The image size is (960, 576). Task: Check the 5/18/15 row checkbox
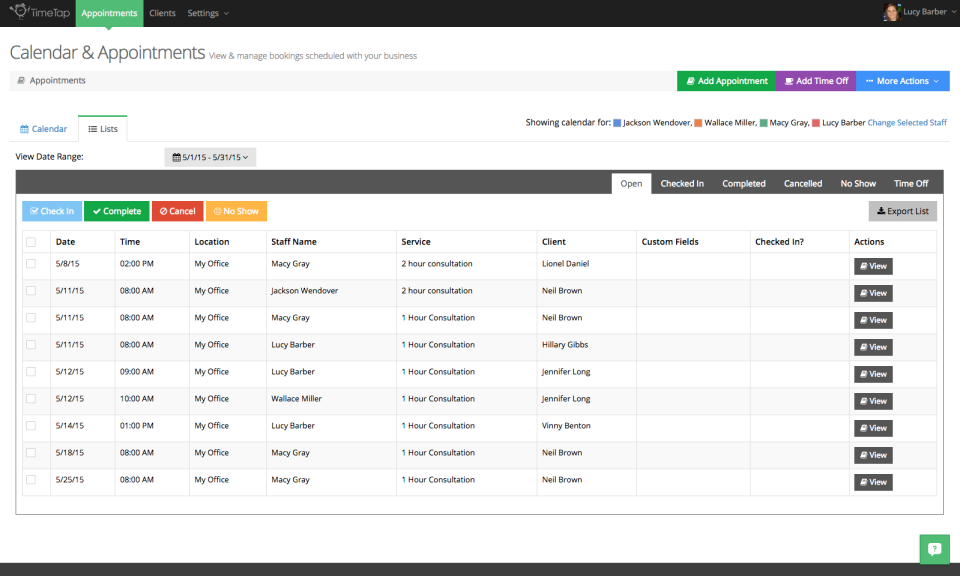[31, 452]
